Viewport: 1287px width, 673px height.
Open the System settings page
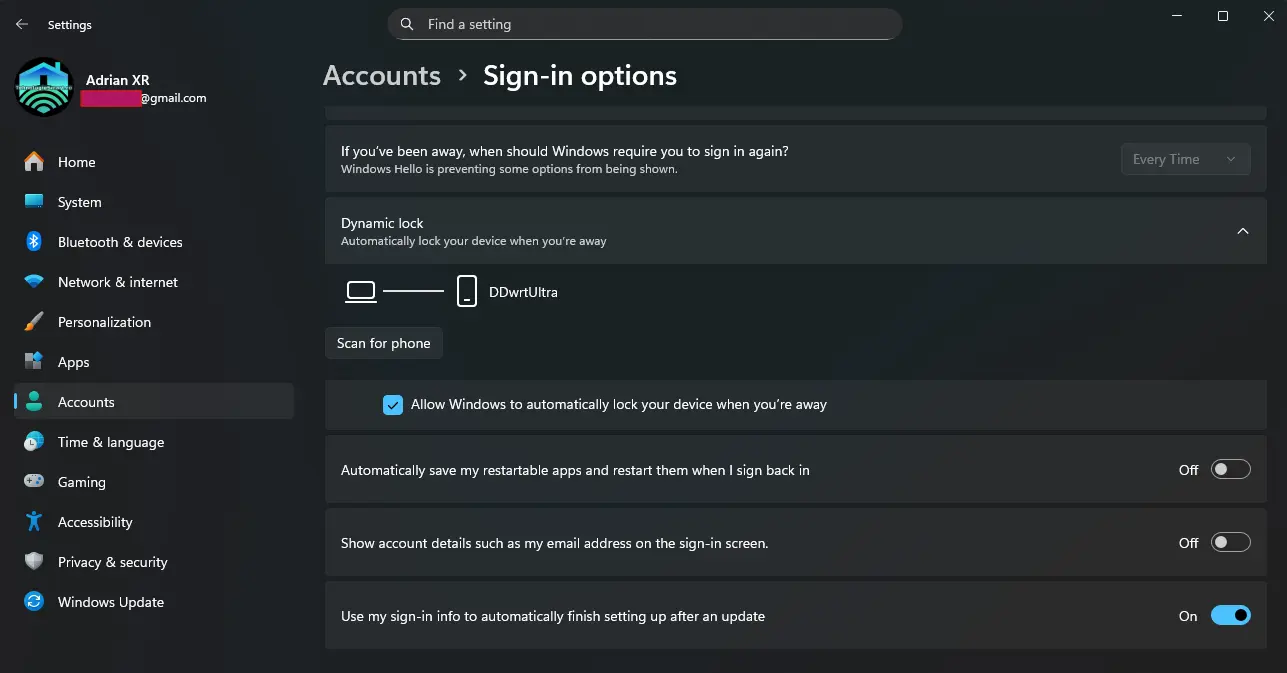pyautogui.click(x=79, y=202)
